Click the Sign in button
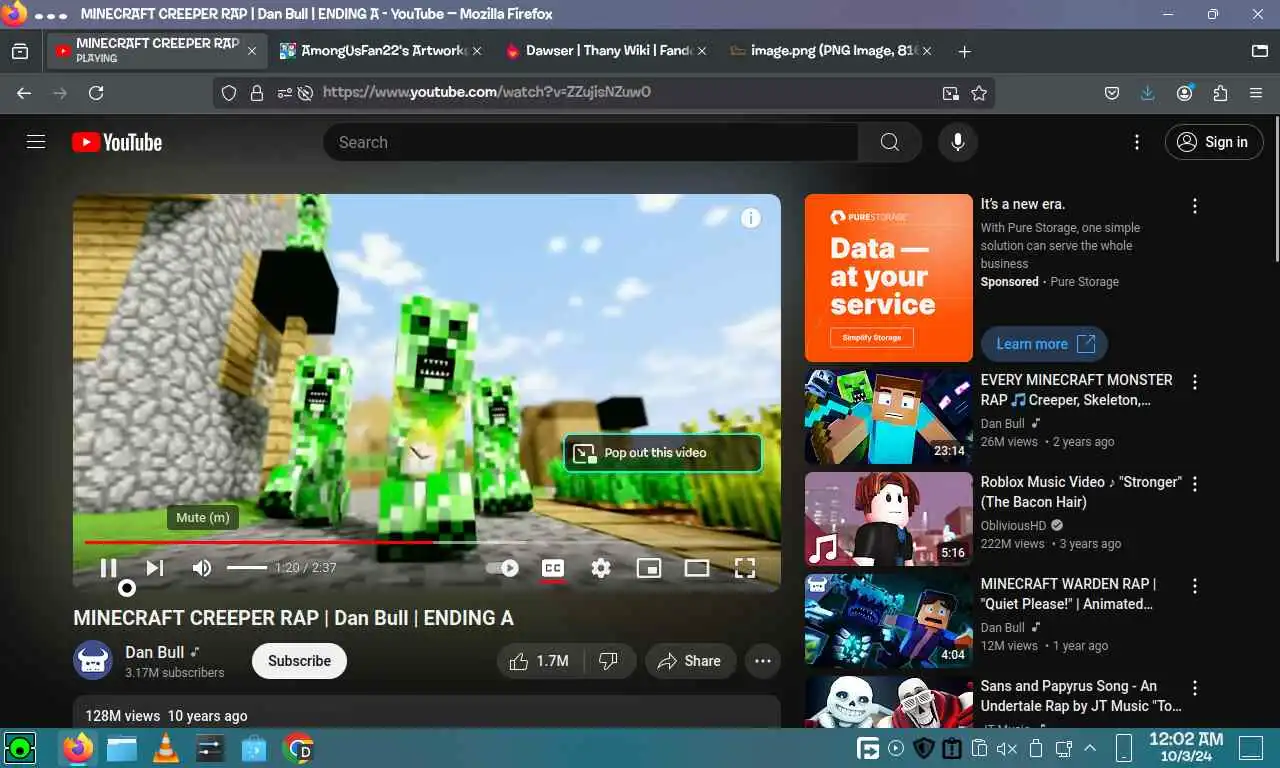 (x=1214, y=142)
